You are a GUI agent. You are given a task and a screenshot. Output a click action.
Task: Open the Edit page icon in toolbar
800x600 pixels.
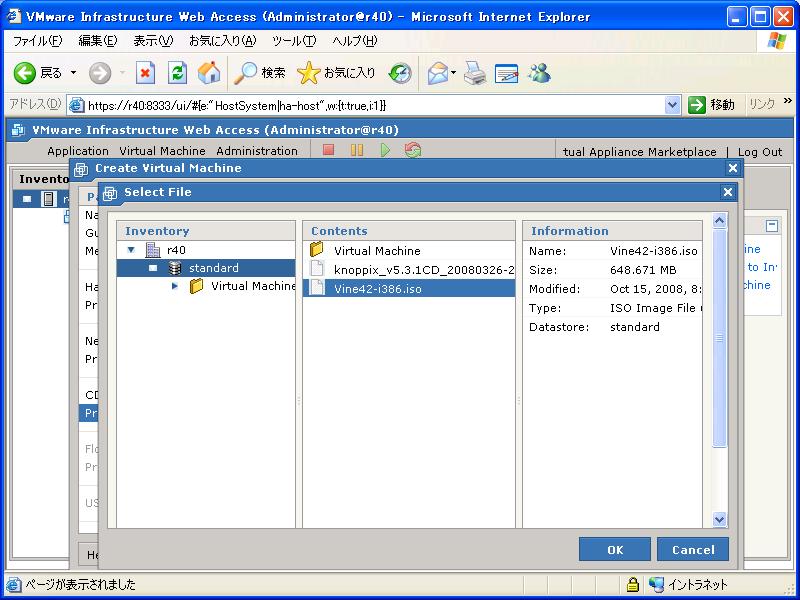point(507,73)
